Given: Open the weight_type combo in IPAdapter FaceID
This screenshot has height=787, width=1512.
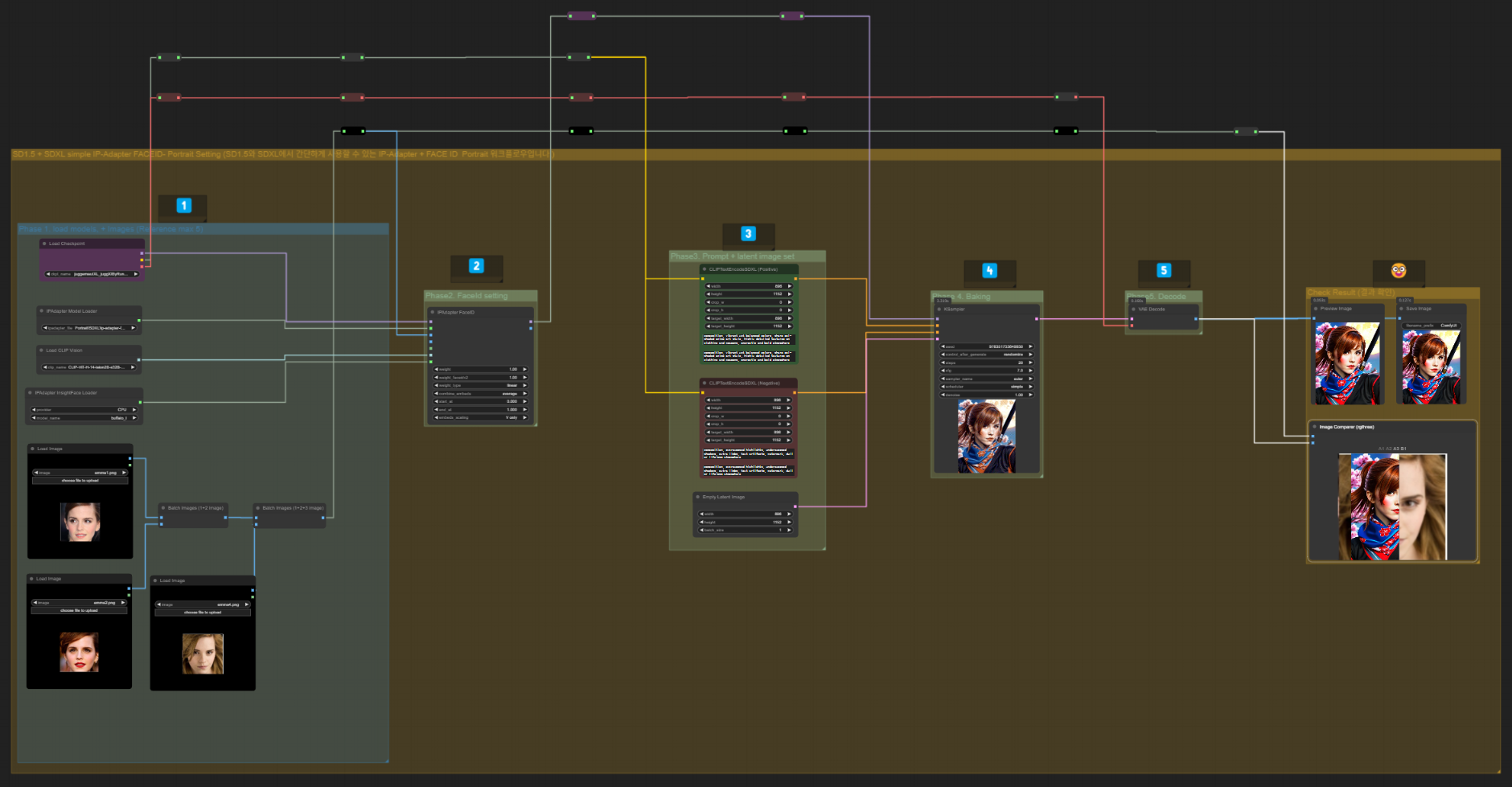Looking at the screenshot, I should tap(481, 386).
